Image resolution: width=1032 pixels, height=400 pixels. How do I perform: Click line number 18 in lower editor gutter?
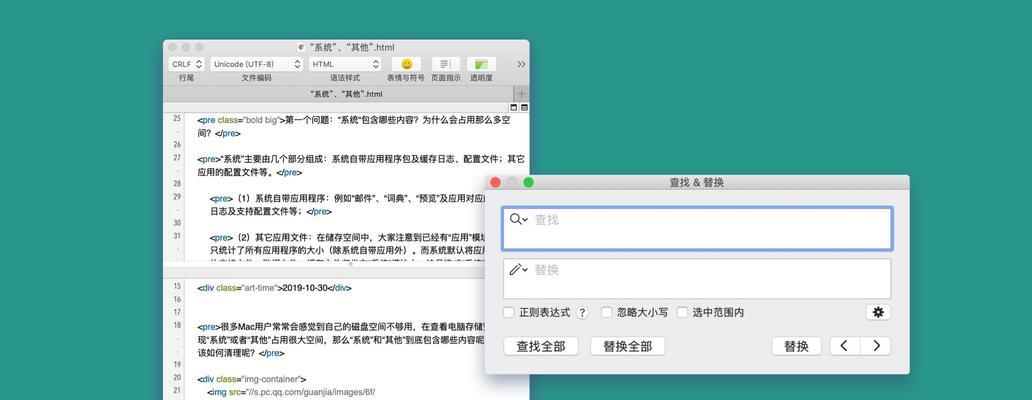[177, 325]
